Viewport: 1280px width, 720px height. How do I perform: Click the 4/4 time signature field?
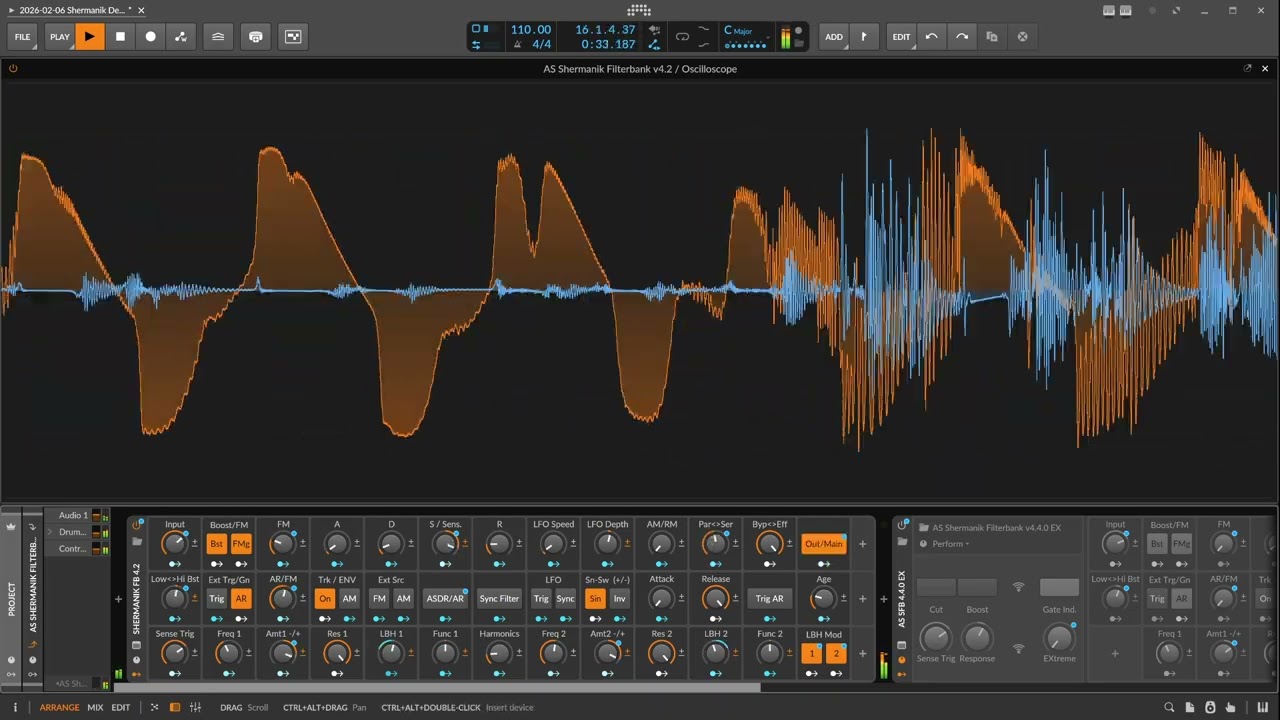click(541, 45)
